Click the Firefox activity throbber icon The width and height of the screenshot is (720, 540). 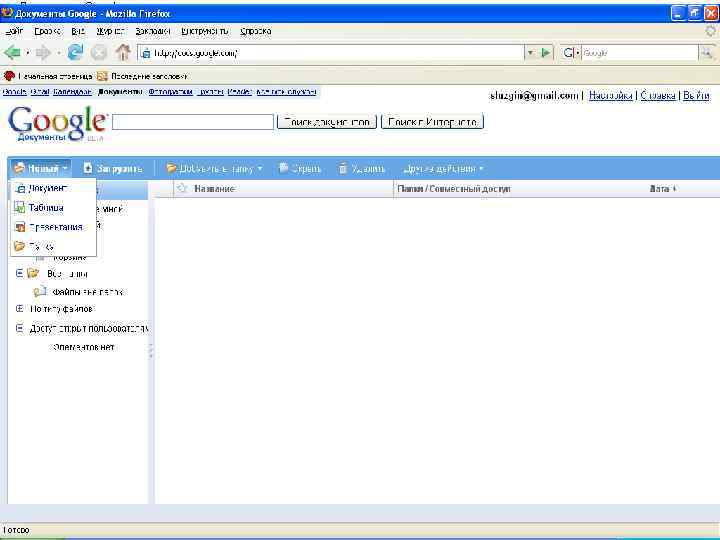coord(710,31)
